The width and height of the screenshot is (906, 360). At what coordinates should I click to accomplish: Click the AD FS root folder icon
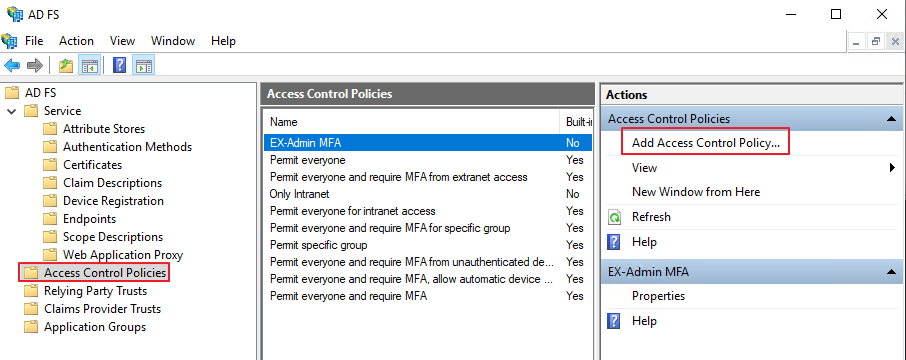[x=12, y=92]
